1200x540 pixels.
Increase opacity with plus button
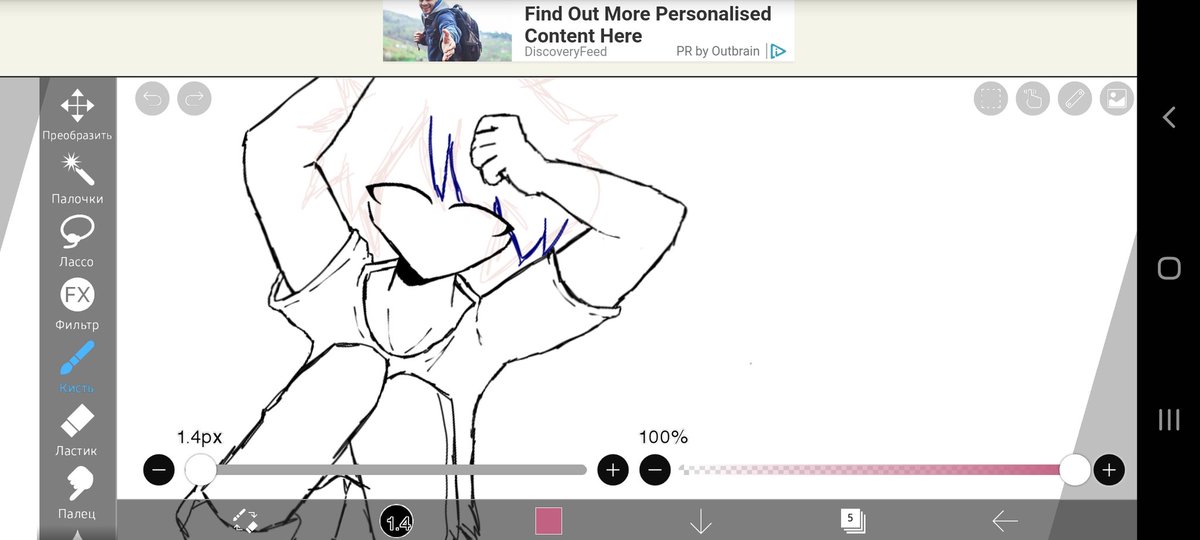(1109, 469)
